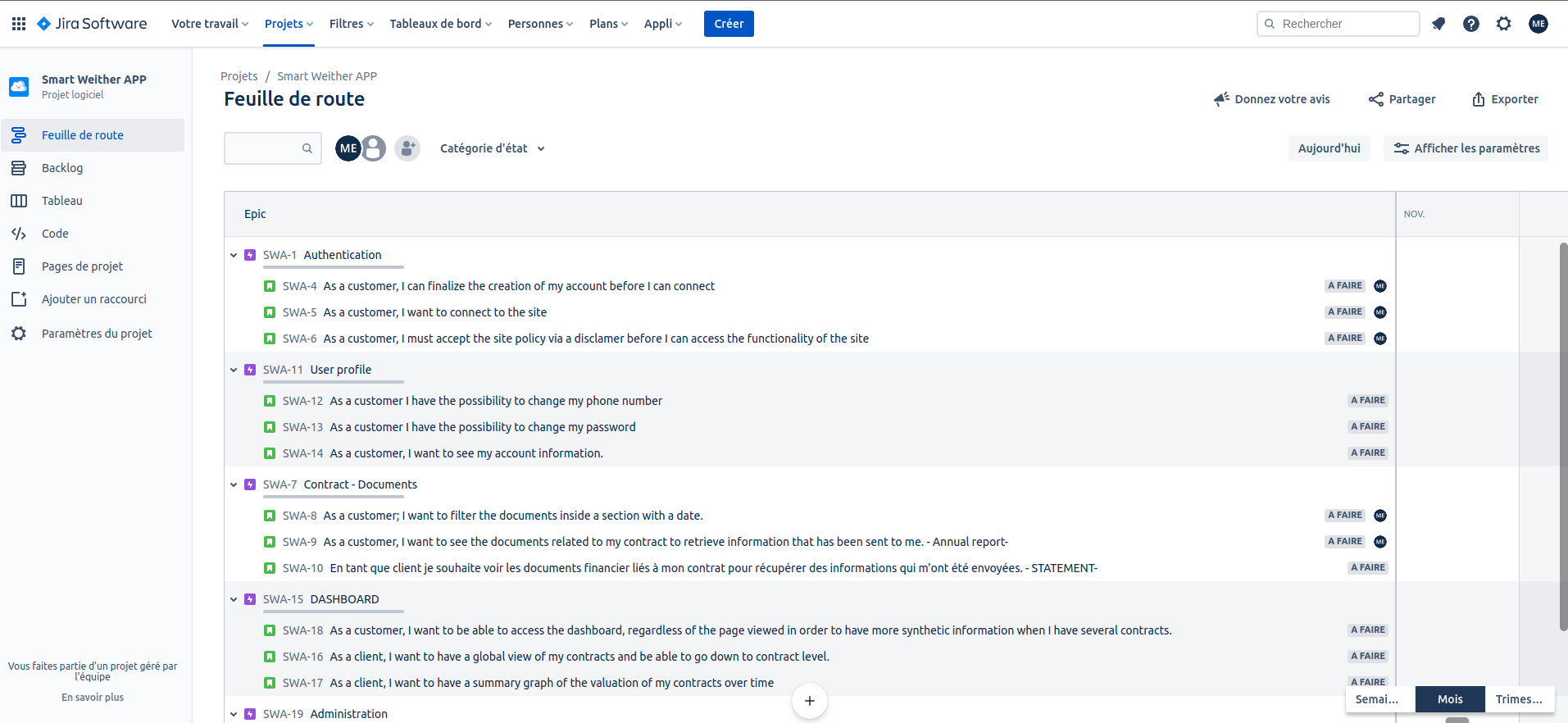Click the En savoir plus link
1568x723 pixels.
(x=93, y=698)
